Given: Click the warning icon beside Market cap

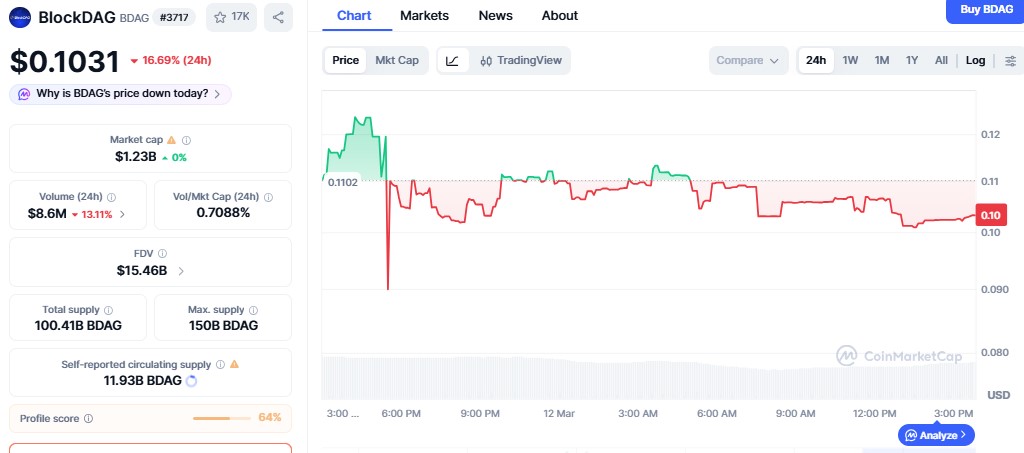Looking at the screenshot, I should click(172, 141).
